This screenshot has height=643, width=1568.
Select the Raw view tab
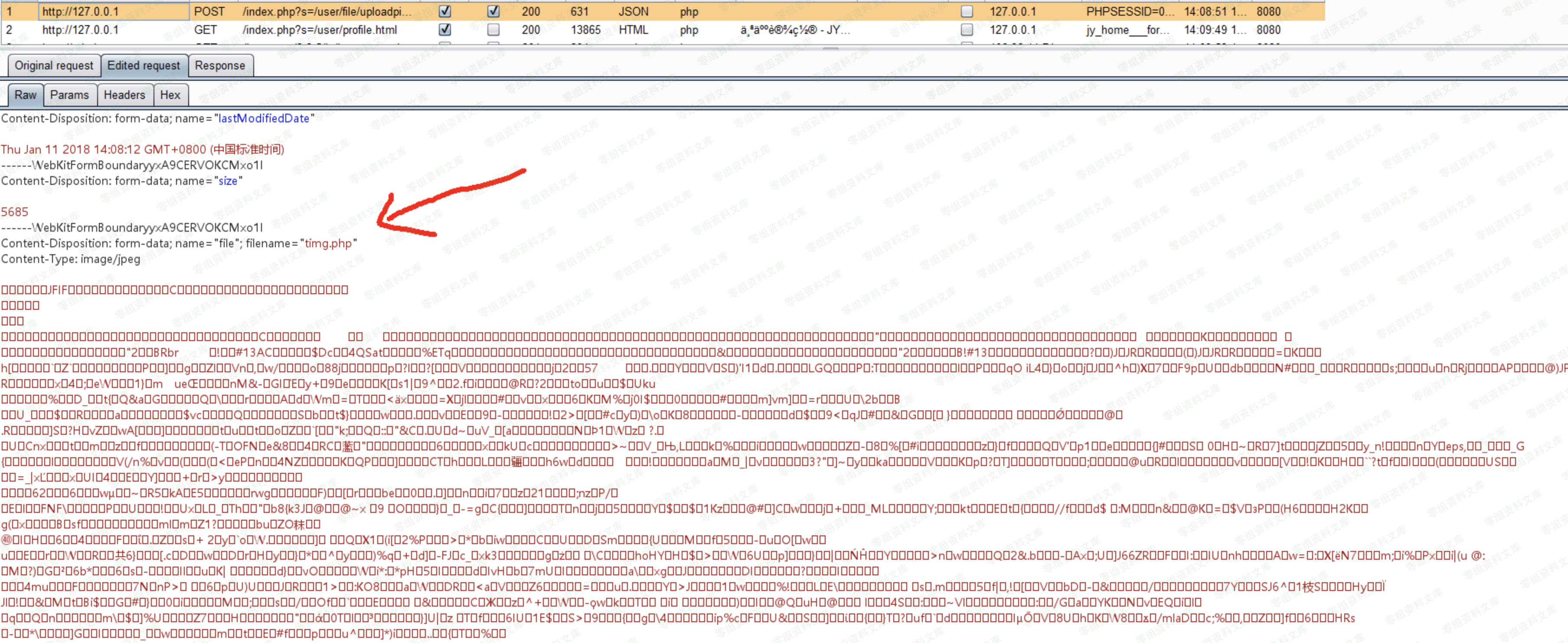(26, 95)
